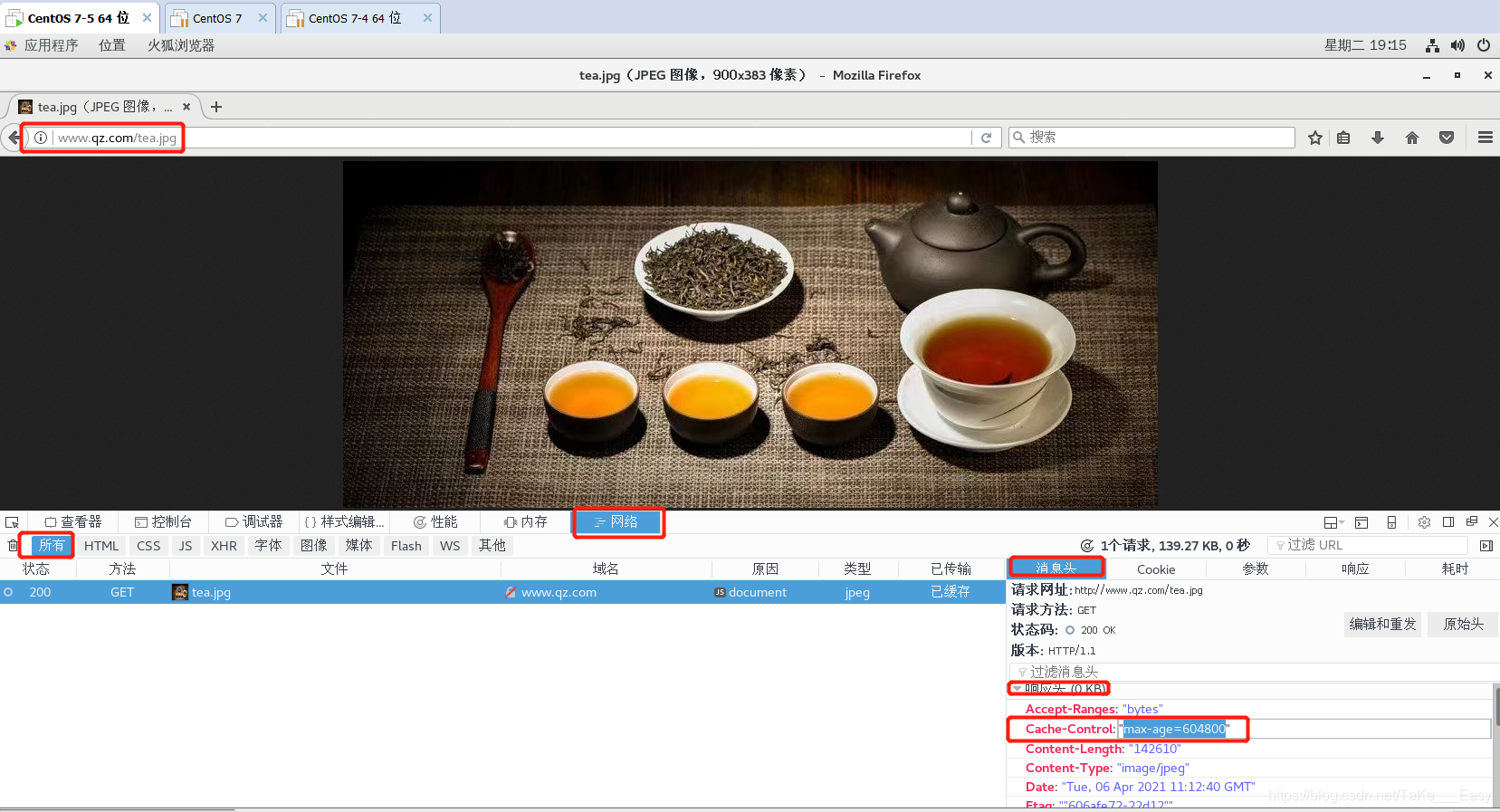
Task: Open the 响应 response details tab
Action: [1355, 569]
